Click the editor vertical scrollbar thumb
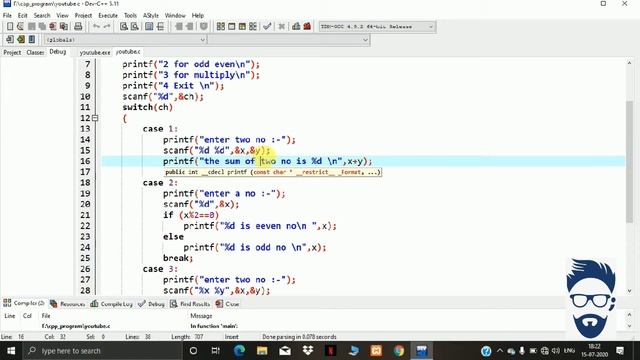 point(629,161)
